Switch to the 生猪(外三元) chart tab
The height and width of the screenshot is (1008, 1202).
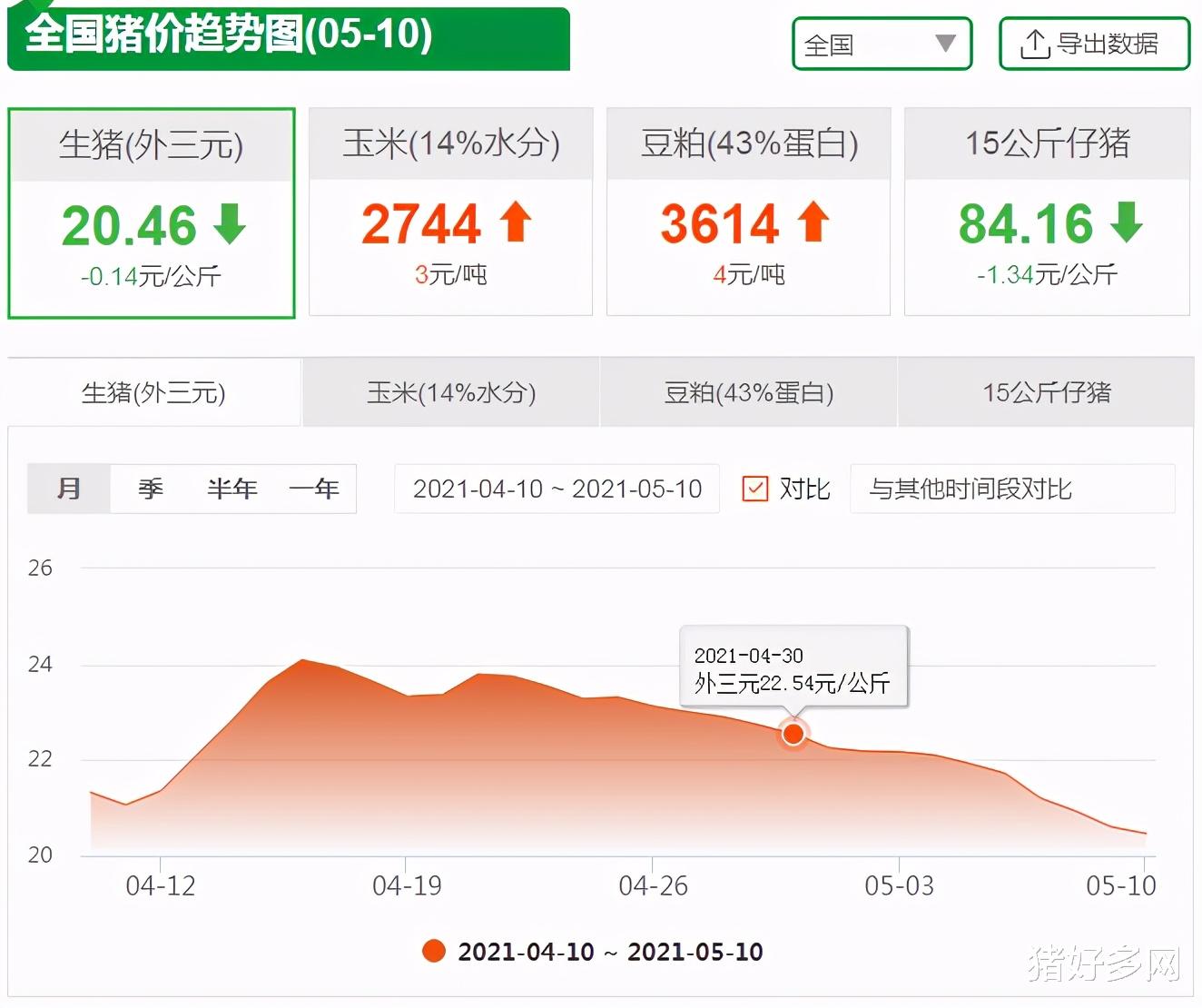[x=154, y=392]
